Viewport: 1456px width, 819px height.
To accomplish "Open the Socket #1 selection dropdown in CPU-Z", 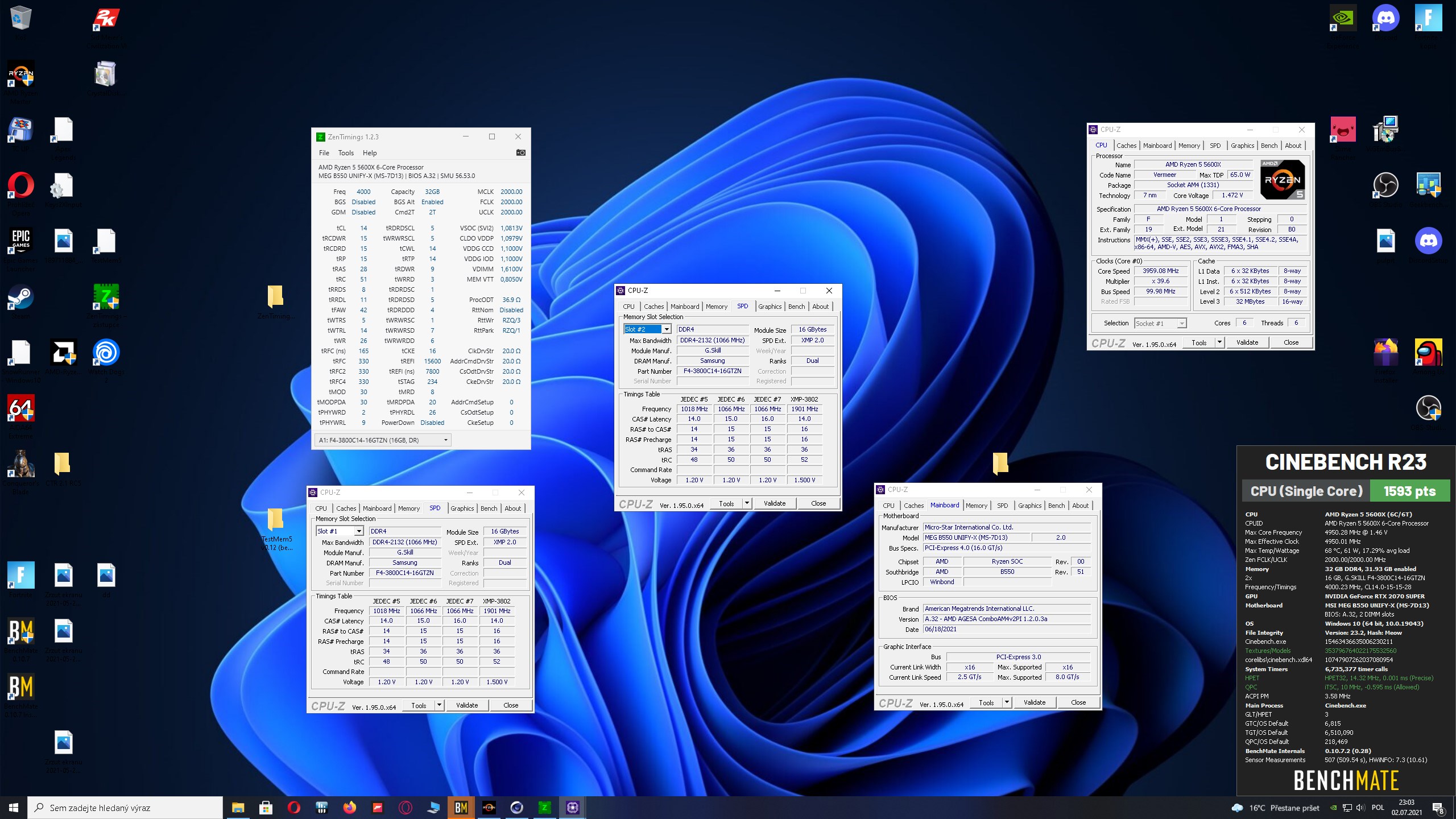I will click(1181, 323).
